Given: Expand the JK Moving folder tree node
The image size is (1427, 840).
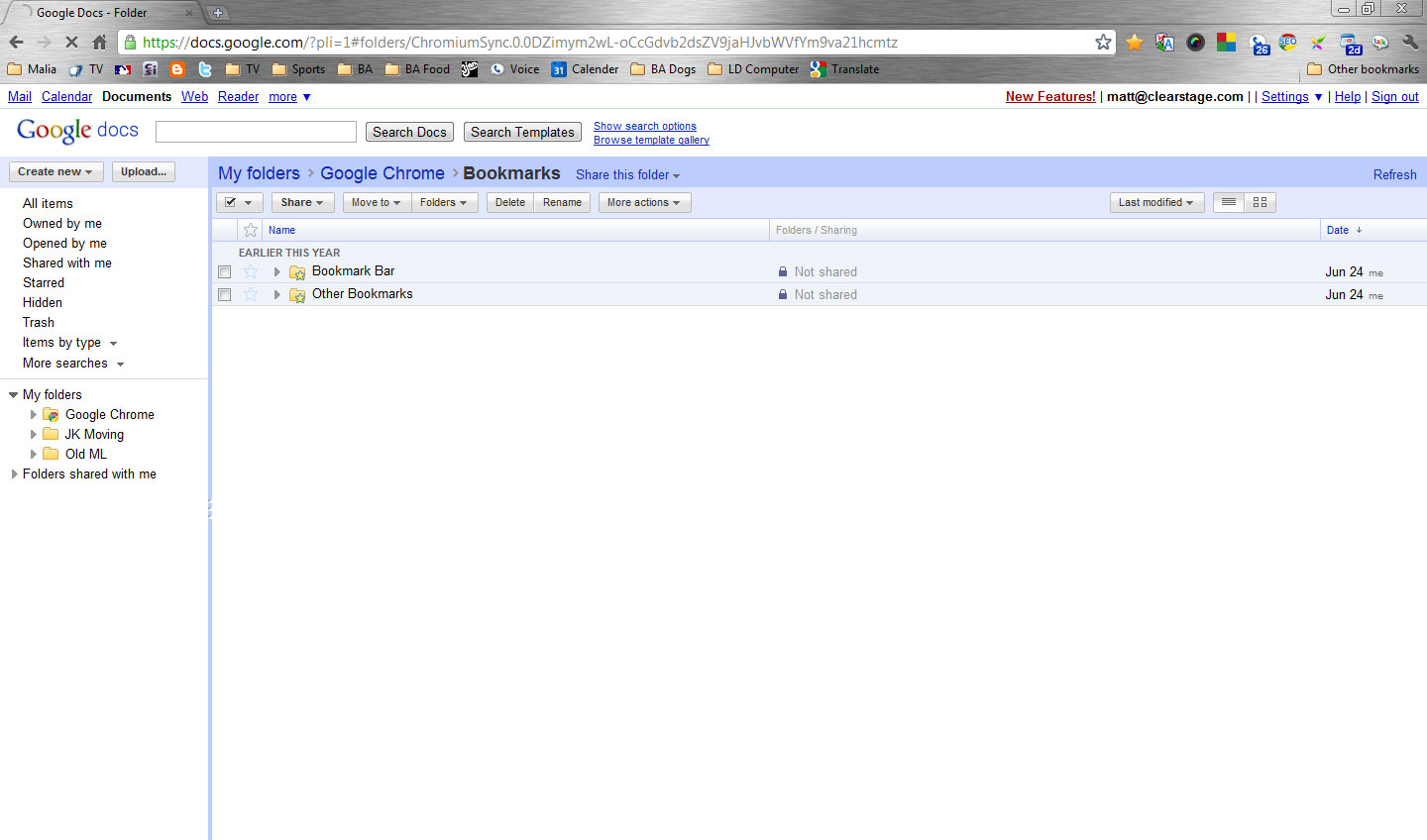Looking at the screenshot, I should click(33, 435).
